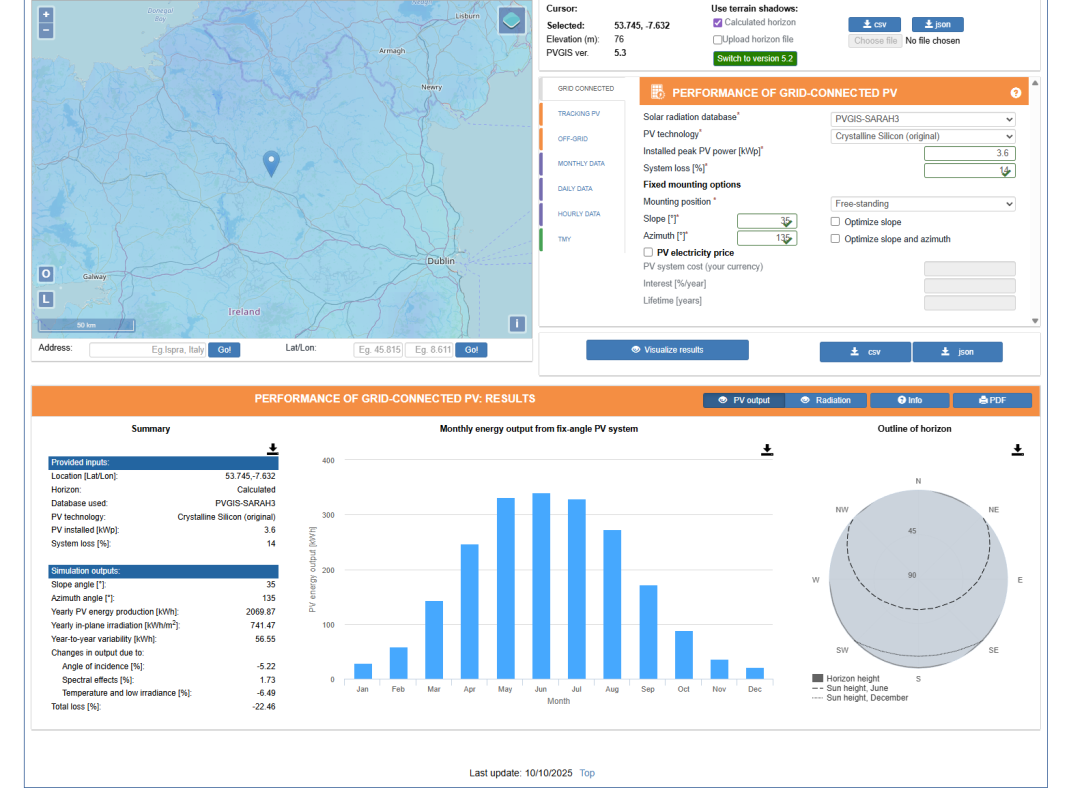The height and width of the screenshot is (807, 1084).
Task: Click the June bar in energy chart
Action: tap(541, 586)
